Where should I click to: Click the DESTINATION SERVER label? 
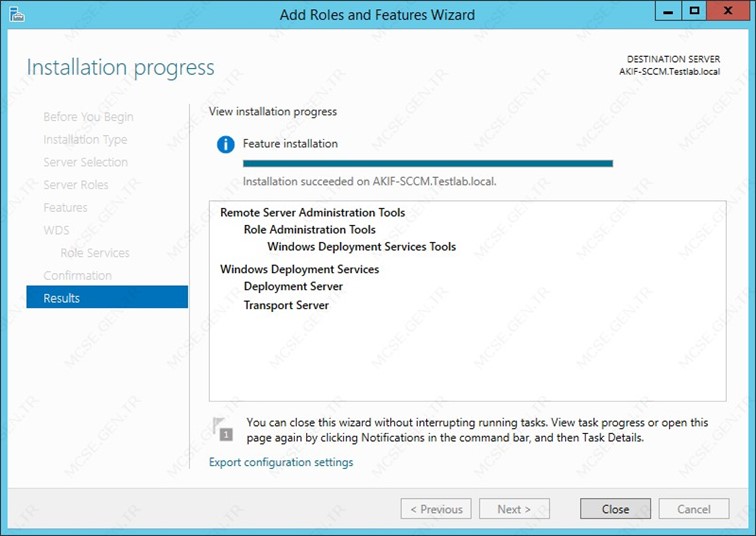click(673, 59)
